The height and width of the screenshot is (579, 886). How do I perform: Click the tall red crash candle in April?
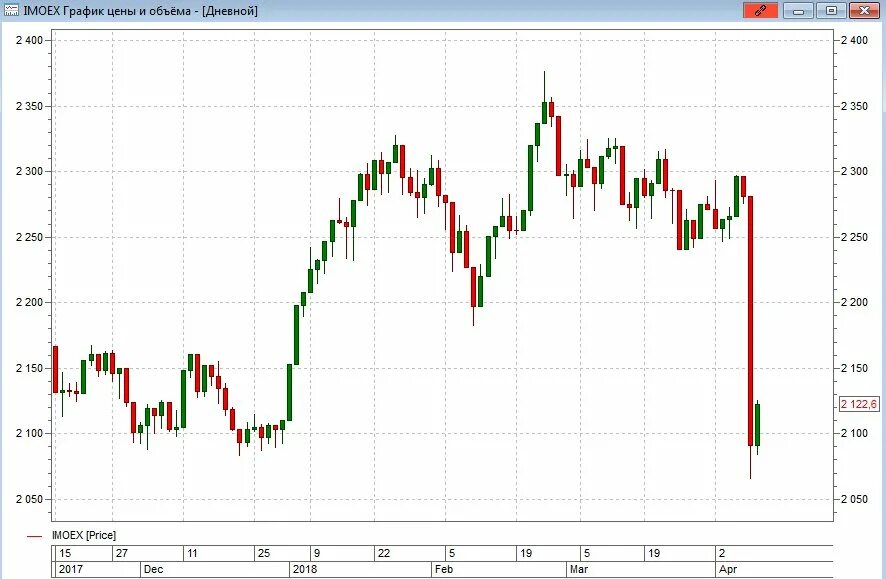point(750,321)
